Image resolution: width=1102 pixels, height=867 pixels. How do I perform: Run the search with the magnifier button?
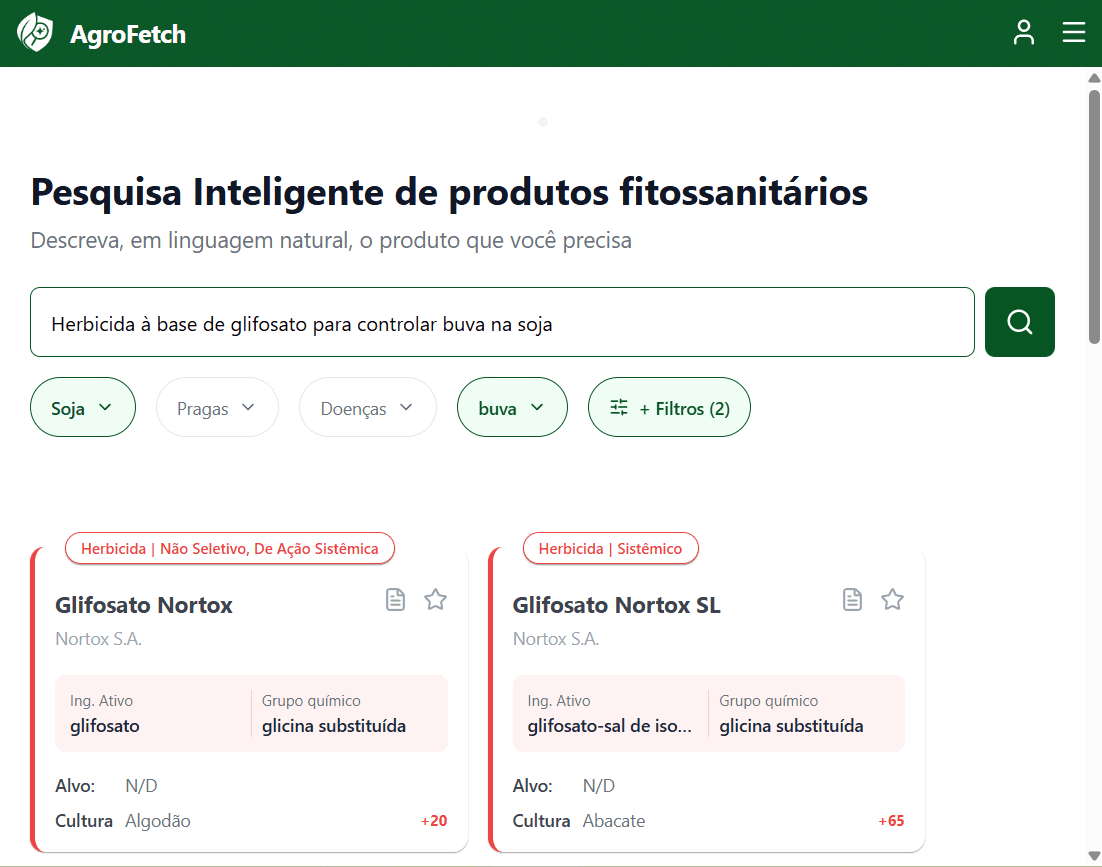point(1019,321)
